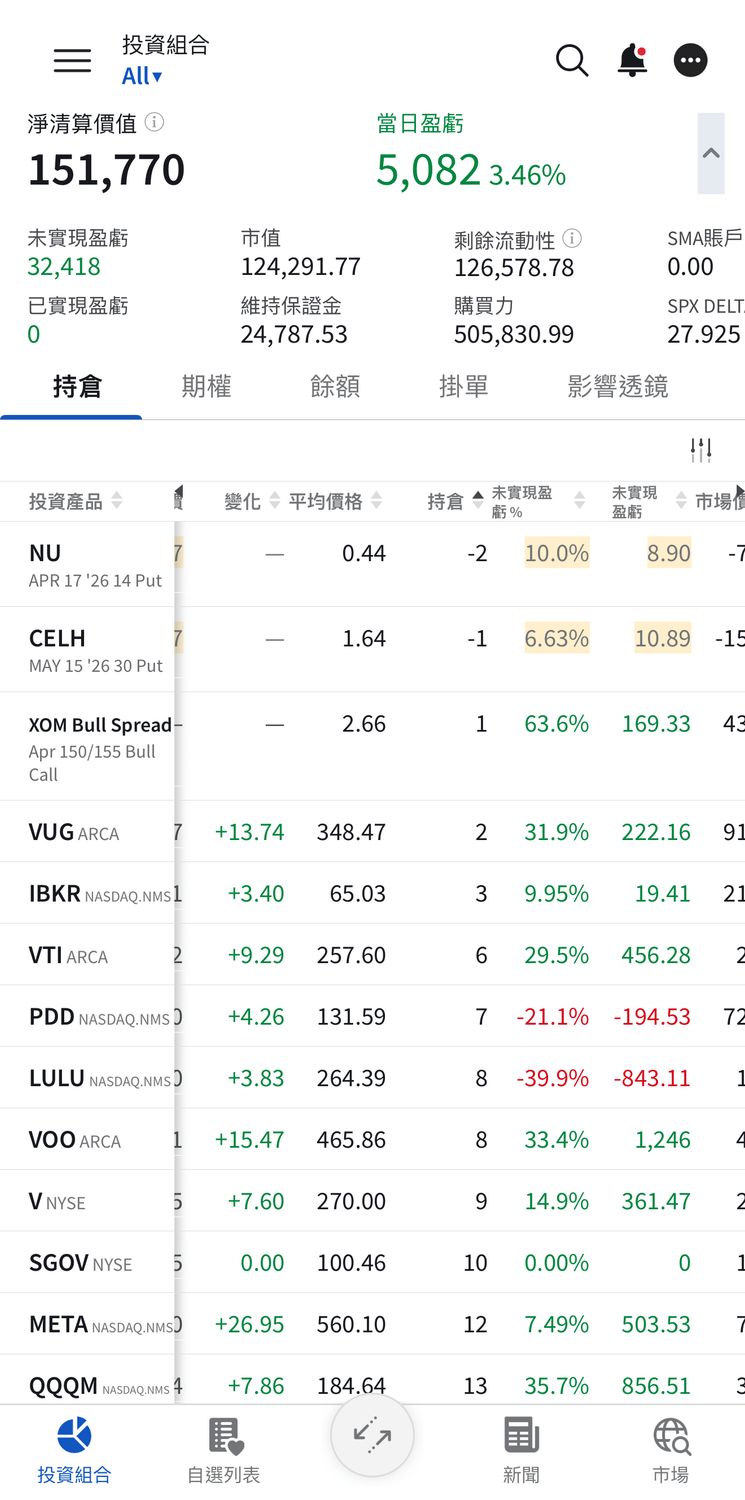Viewport: 745px width, 1500px height.
Task: Open the hamburger menu
Action: click(x=72, y=61)
